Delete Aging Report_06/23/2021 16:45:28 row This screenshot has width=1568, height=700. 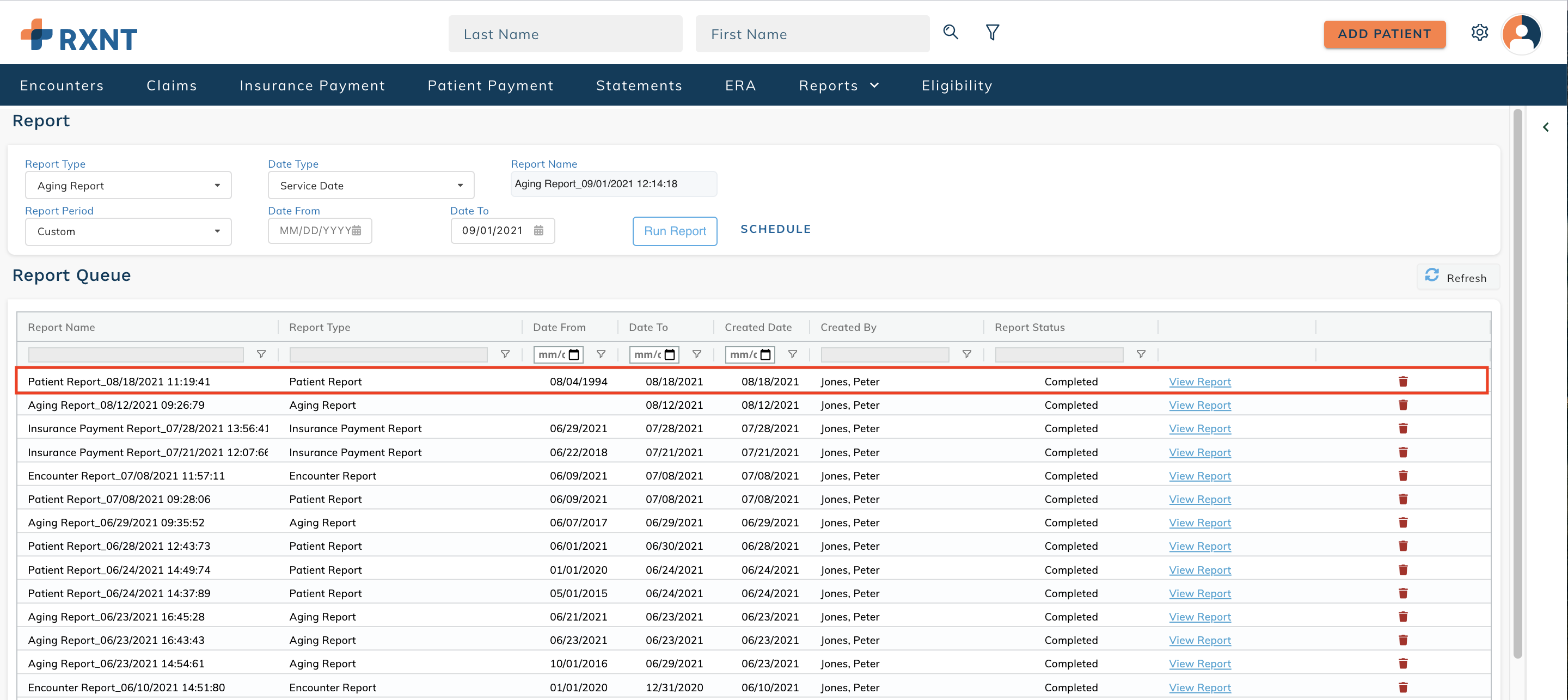click(1403, 617)
